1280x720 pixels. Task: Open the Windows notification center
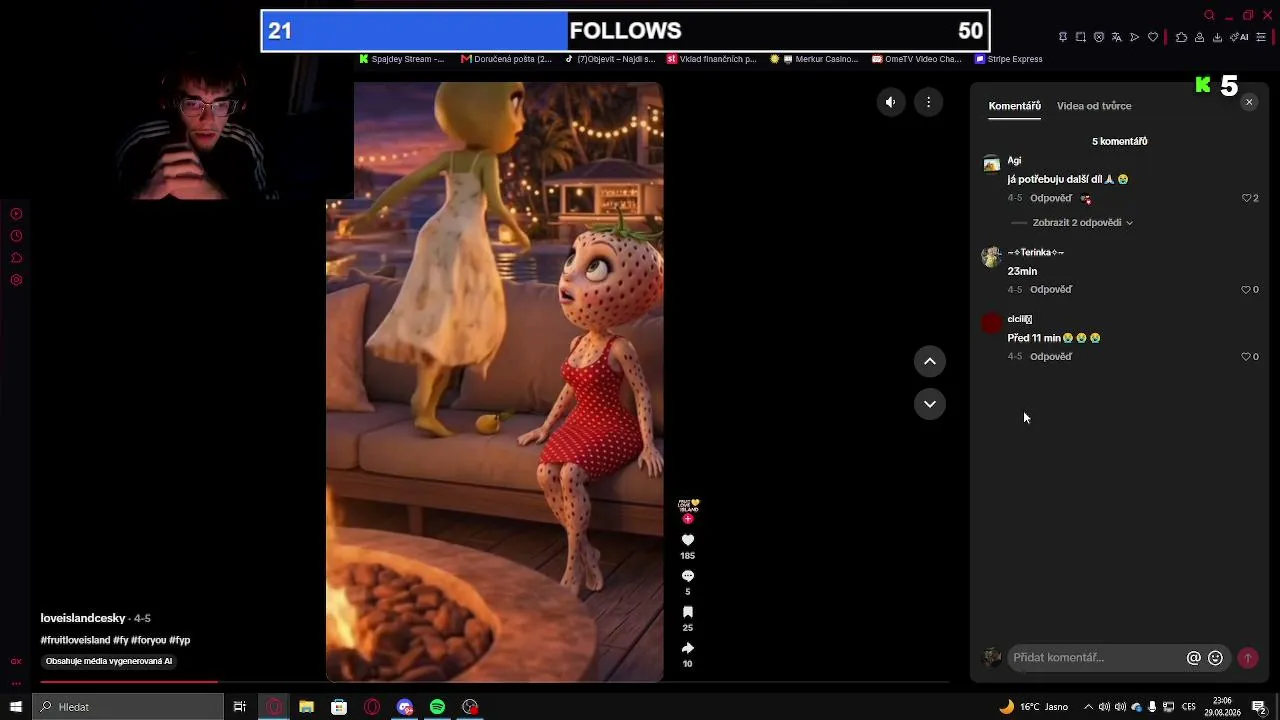pos(1259,707)
